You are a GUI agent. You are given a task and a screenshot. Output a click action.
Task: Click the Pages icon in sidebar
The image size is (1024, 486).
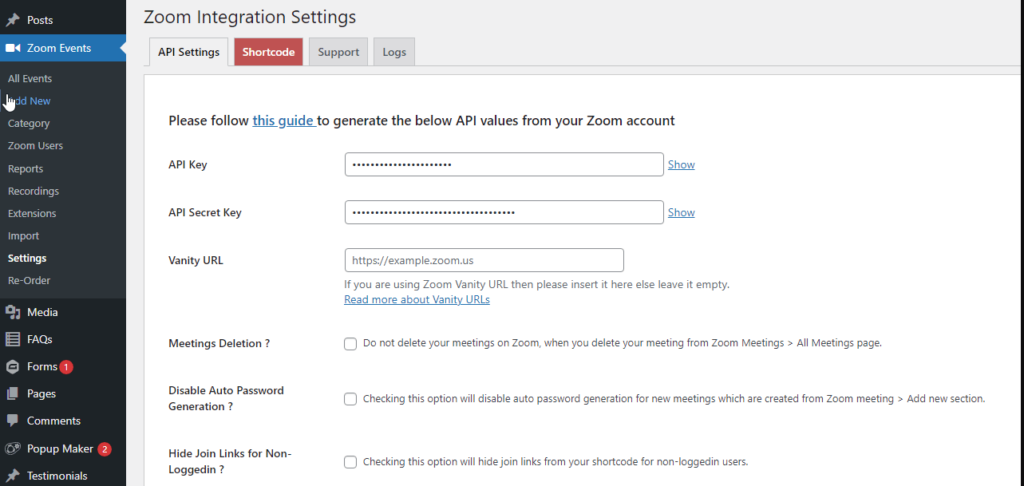pos(12,394)
